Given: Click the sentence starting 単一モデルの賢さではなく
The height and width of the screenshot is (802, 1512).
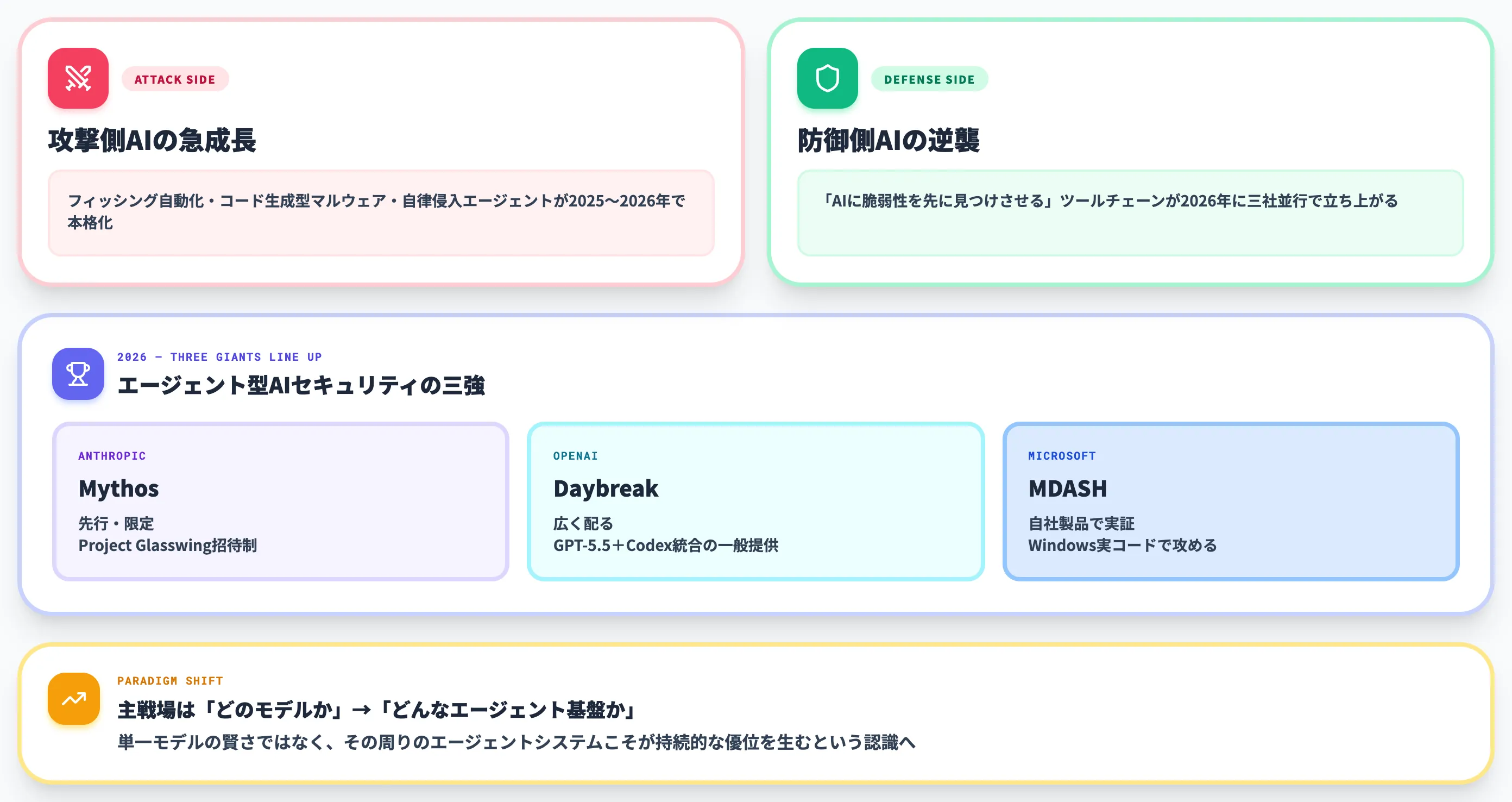Looking at the screenshot, I should pos(516,742).
